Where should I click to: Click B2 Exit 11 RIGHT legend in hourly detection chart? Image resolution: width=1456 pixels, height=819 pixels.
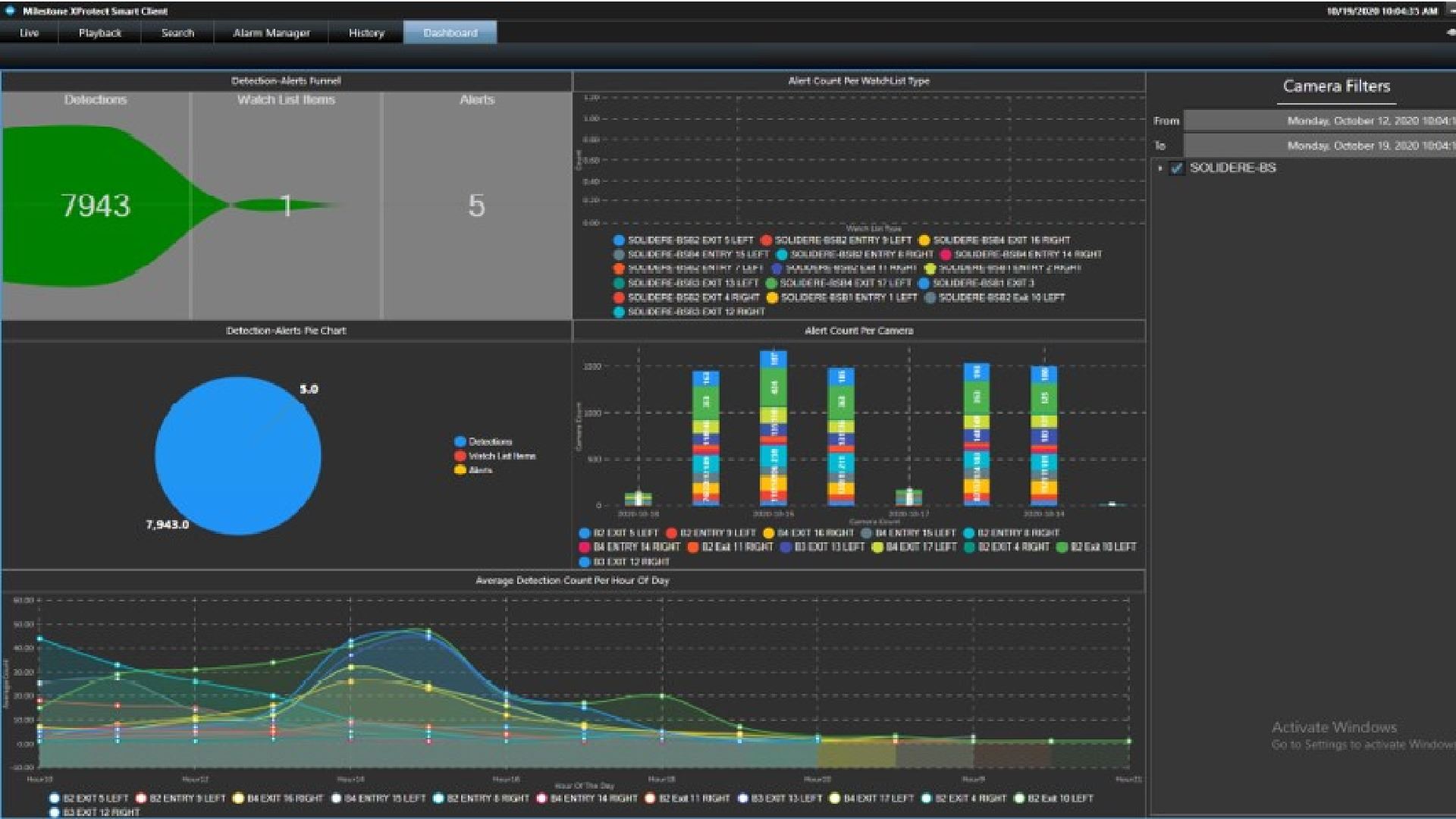point(688,799)
